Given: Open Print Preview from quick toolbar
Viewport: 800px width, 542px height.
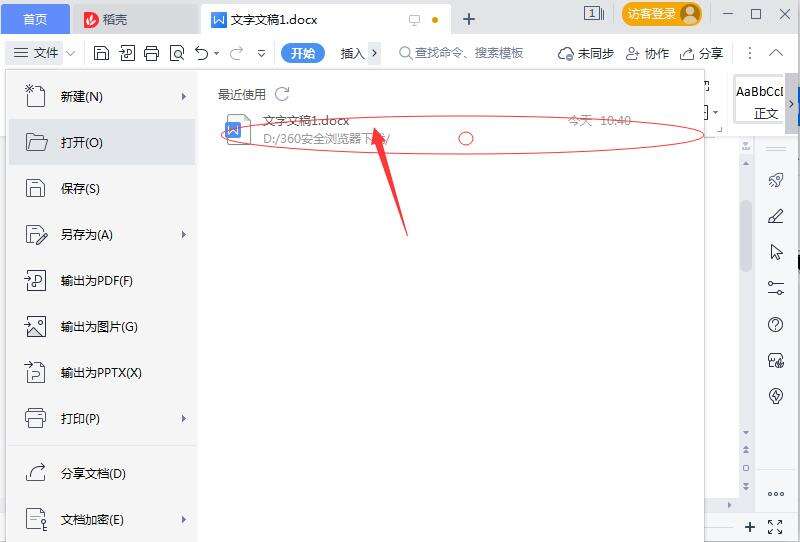Looking at the screenshot, I should pos(177,53).
